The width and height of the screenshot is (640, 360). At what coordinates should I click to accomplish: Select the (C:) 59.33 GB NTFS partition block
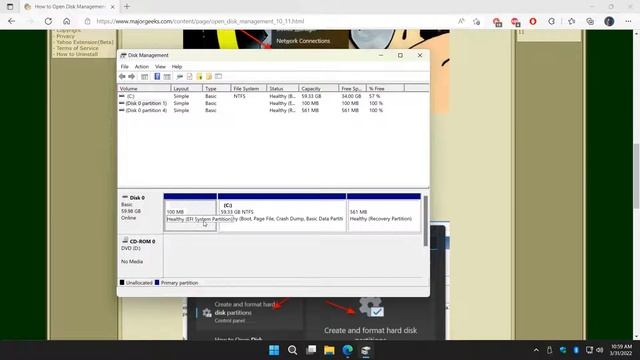(x=282, y=213)
